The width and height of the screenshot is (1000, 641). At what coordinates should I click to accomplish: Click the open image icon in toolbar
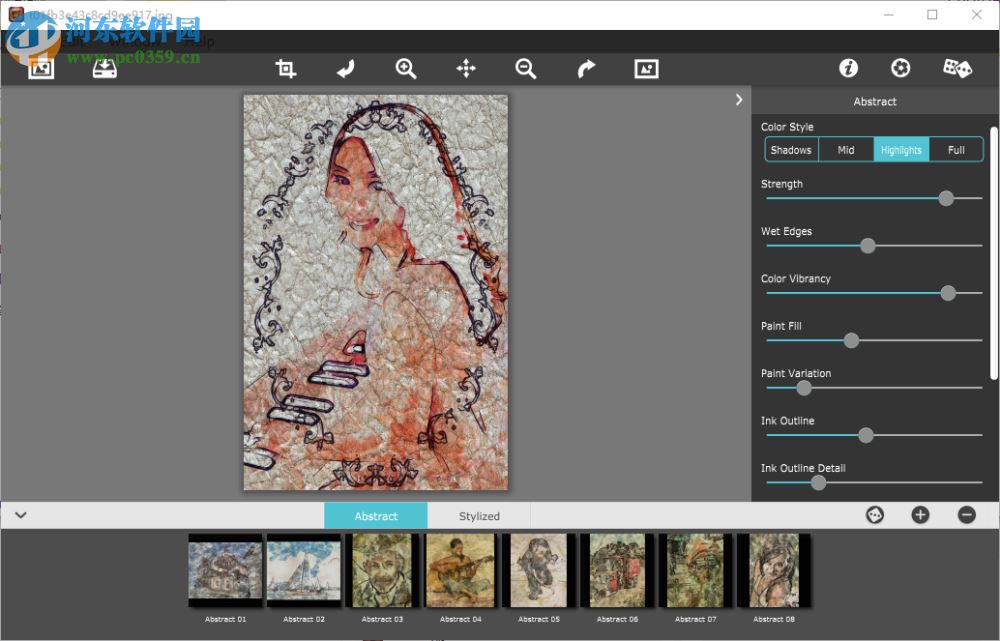coord(41,68)
